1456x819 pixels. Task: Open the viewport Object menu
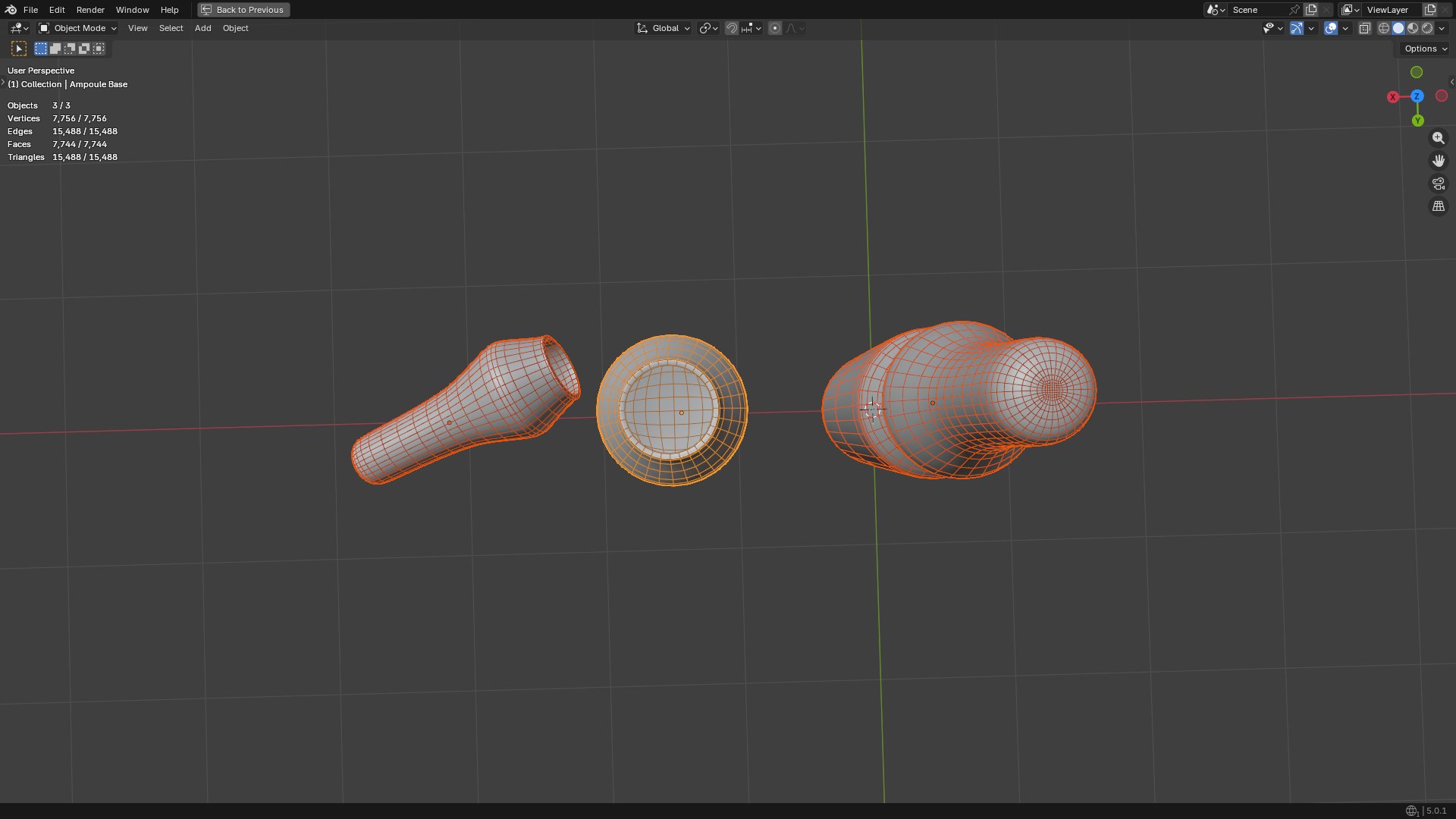235,28
